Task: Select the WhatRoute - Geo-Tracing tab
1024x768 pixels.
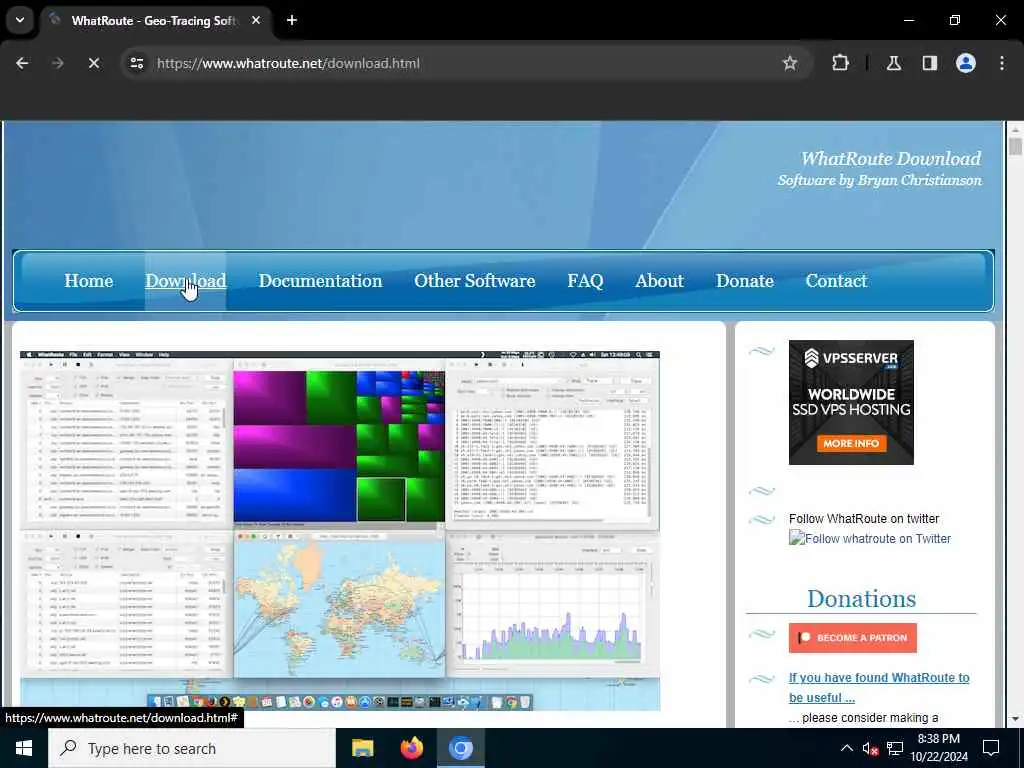Action: point(153,20)
